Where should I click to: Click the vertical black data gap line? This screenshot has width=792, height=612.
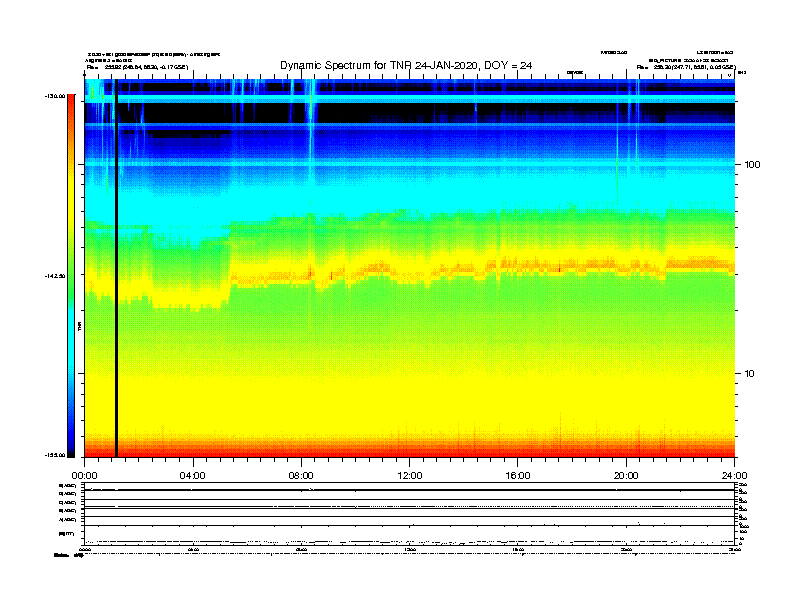click(x=116, y=268)
